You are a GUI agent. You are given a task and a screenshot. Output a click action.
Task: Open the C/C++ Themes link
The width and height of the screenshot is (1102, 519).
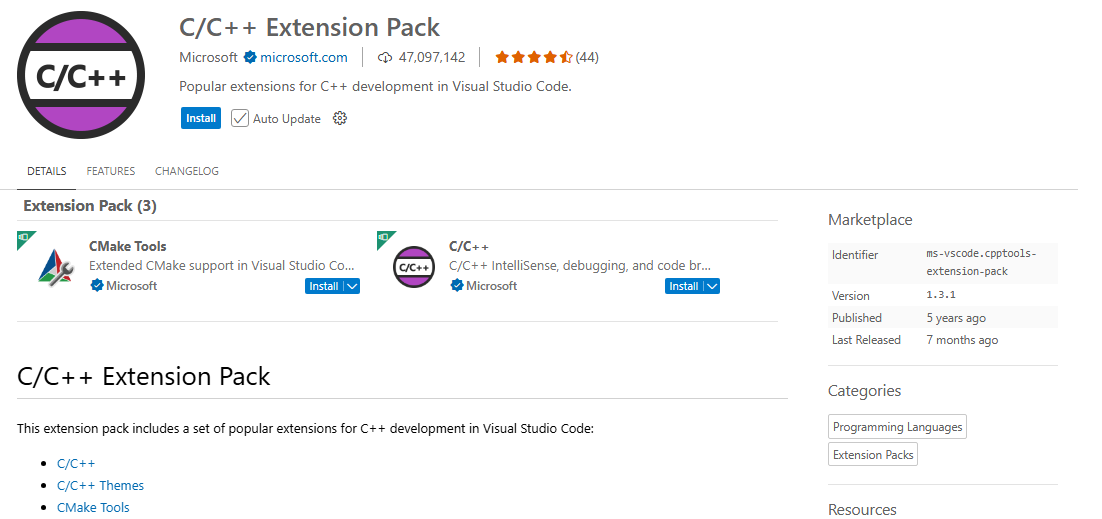[100, 485]
